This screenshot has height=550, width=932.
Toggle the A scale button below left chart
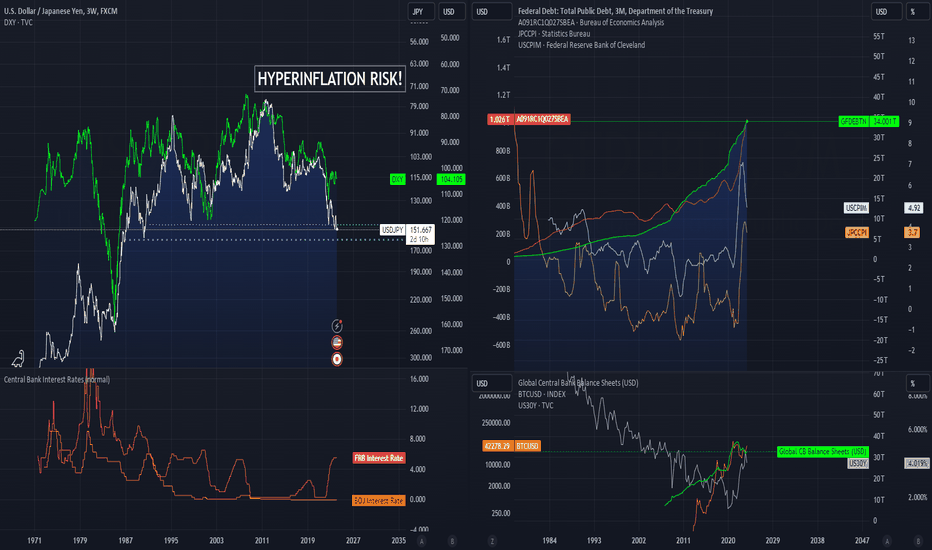[422, 541]
